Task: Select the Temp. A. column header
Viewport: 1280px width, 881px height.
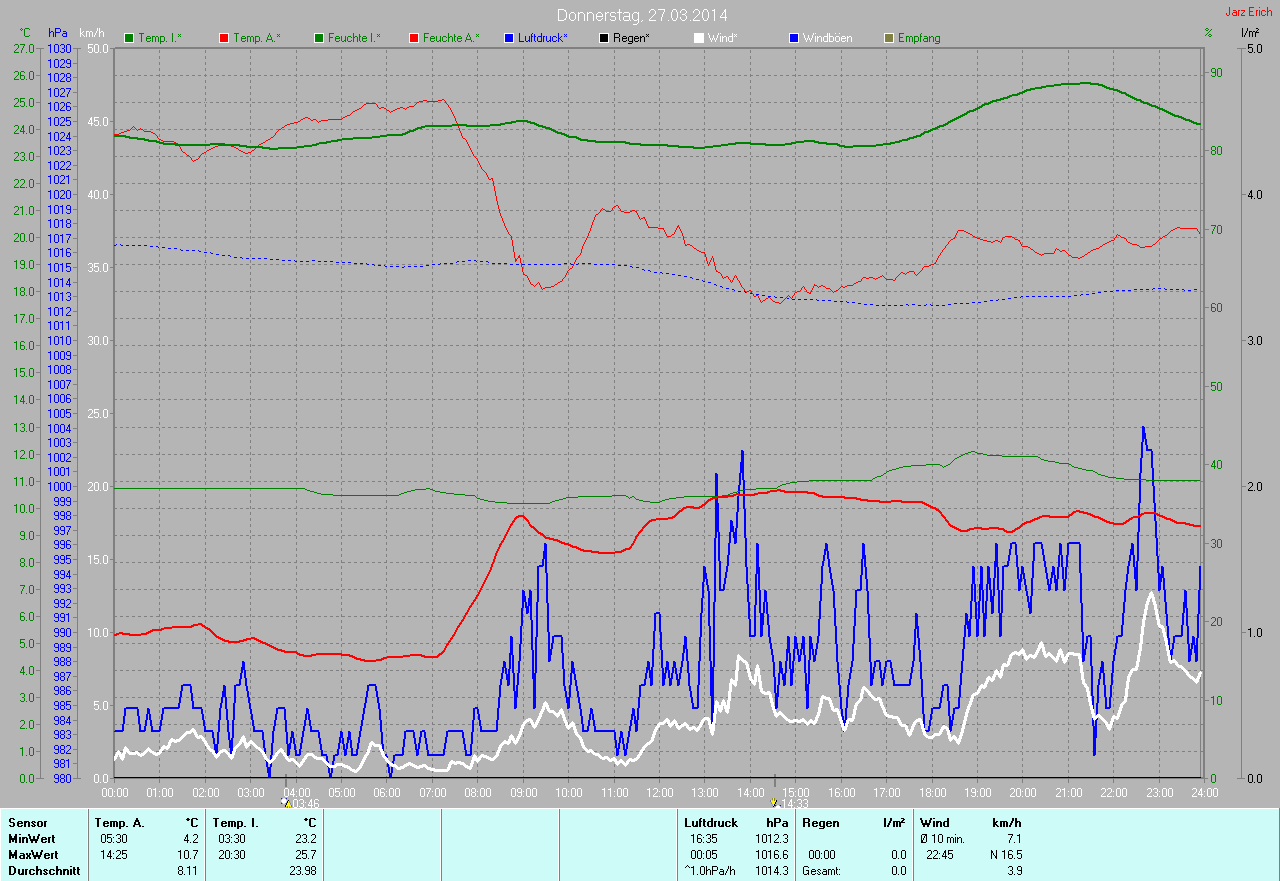Action: coord(119,823)
